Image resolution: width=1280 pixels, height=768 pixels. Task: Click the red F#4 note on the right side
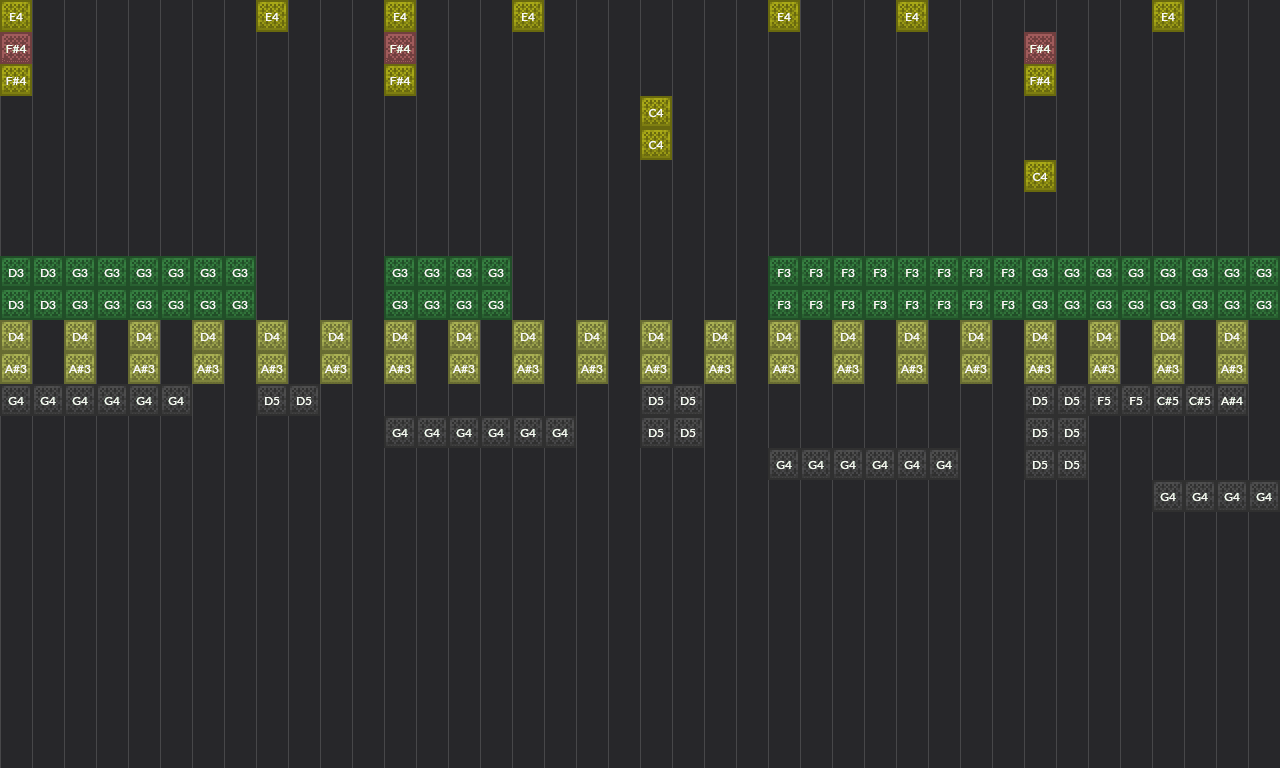click(x=1040, y=48)
